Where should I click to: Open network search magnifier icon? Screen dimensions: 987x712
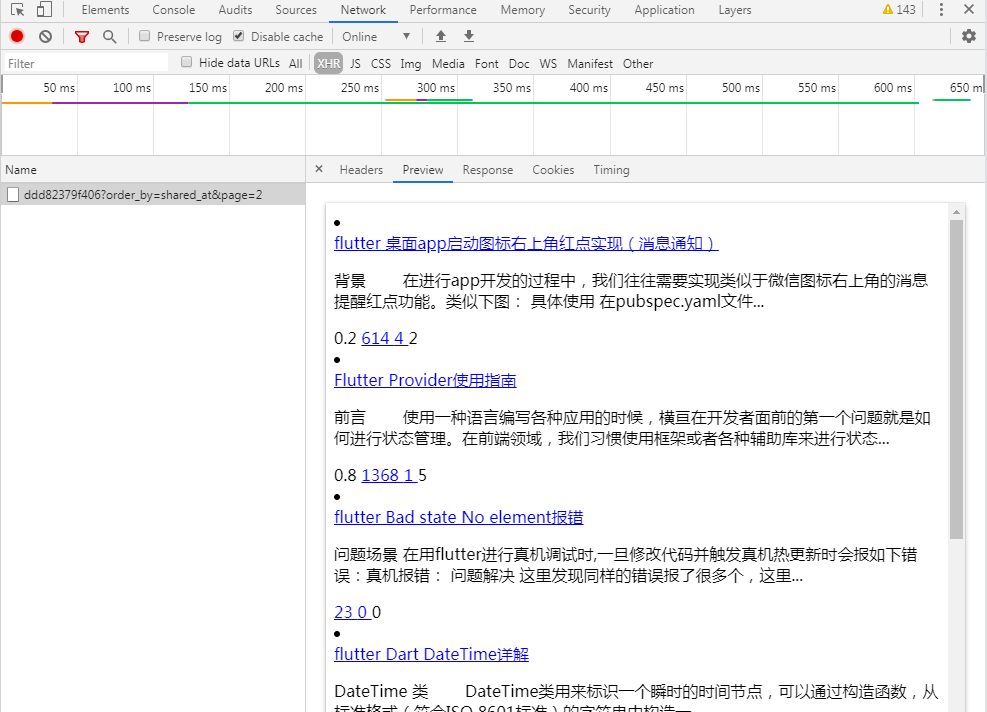click(110, 37)
